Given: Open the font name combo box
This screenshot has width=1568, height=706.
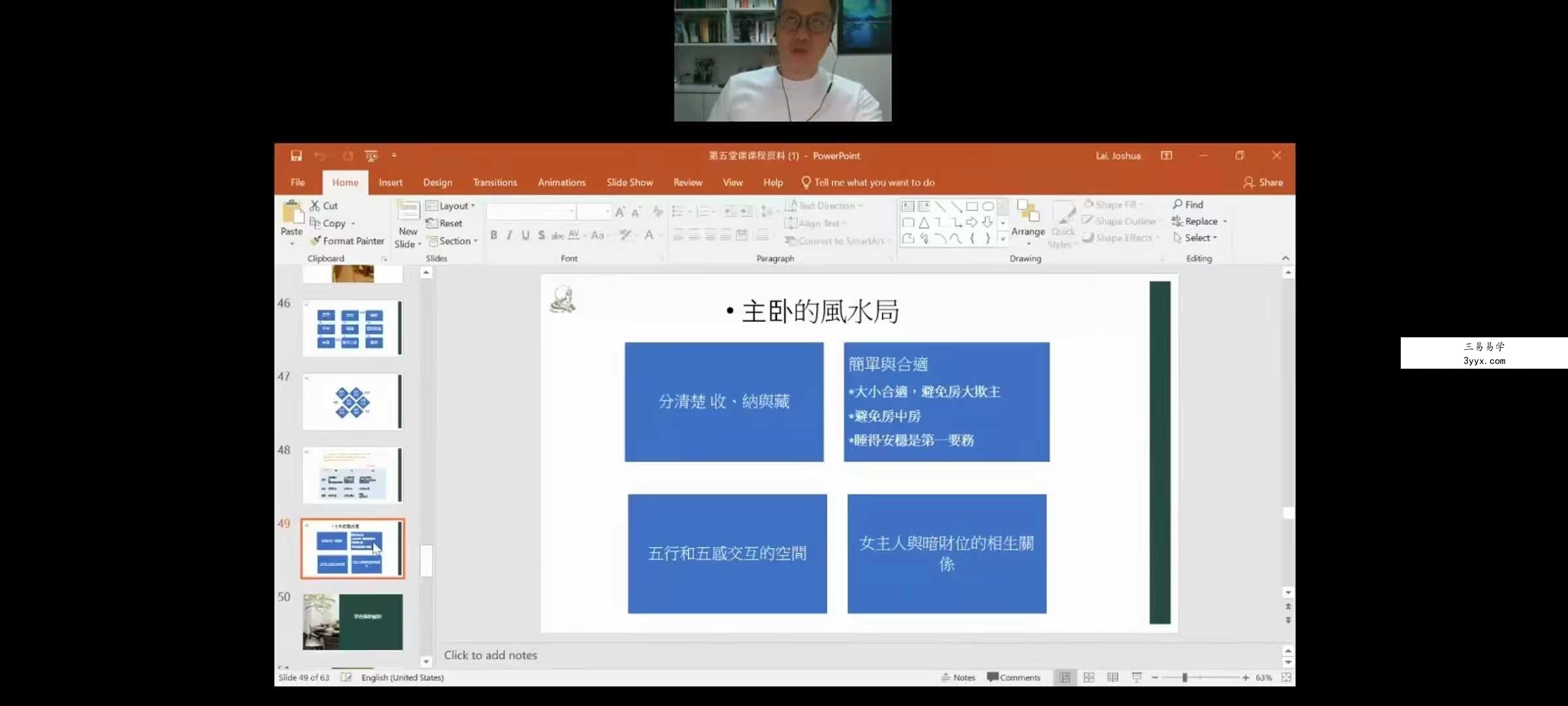Looking at the screenshot, I should pos(531,212).
